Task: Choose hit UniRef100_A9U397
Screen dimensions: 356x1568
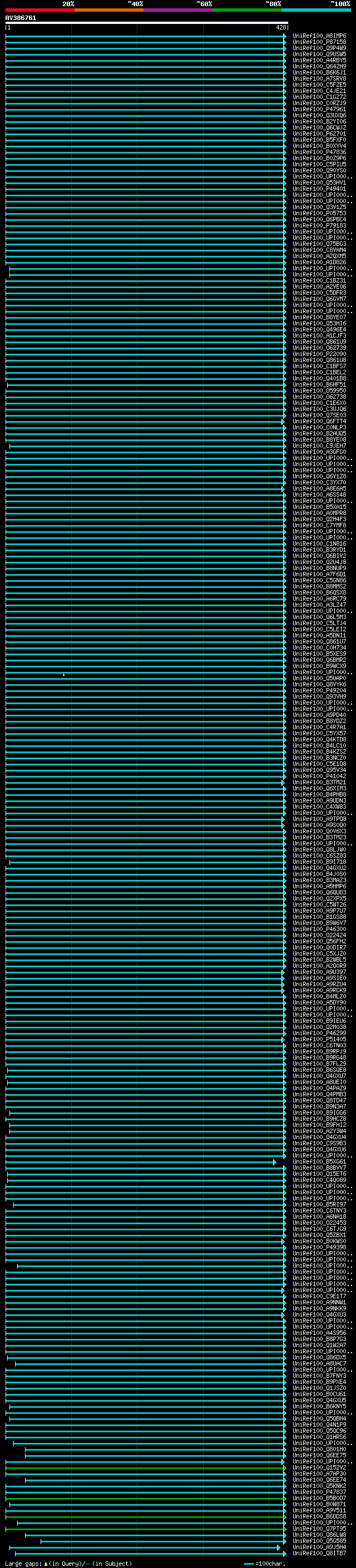Action: point(319,972)
